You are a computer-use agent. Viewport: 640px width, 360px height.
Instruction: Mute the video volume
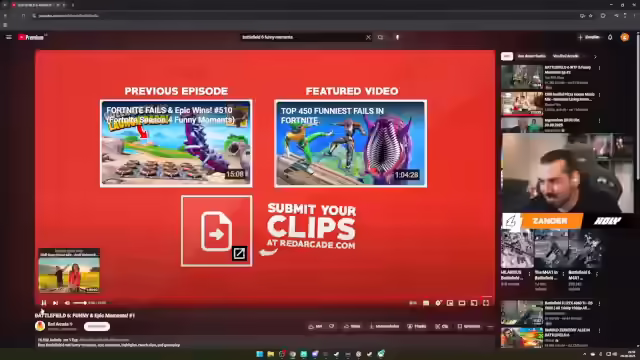pos(67,303)
